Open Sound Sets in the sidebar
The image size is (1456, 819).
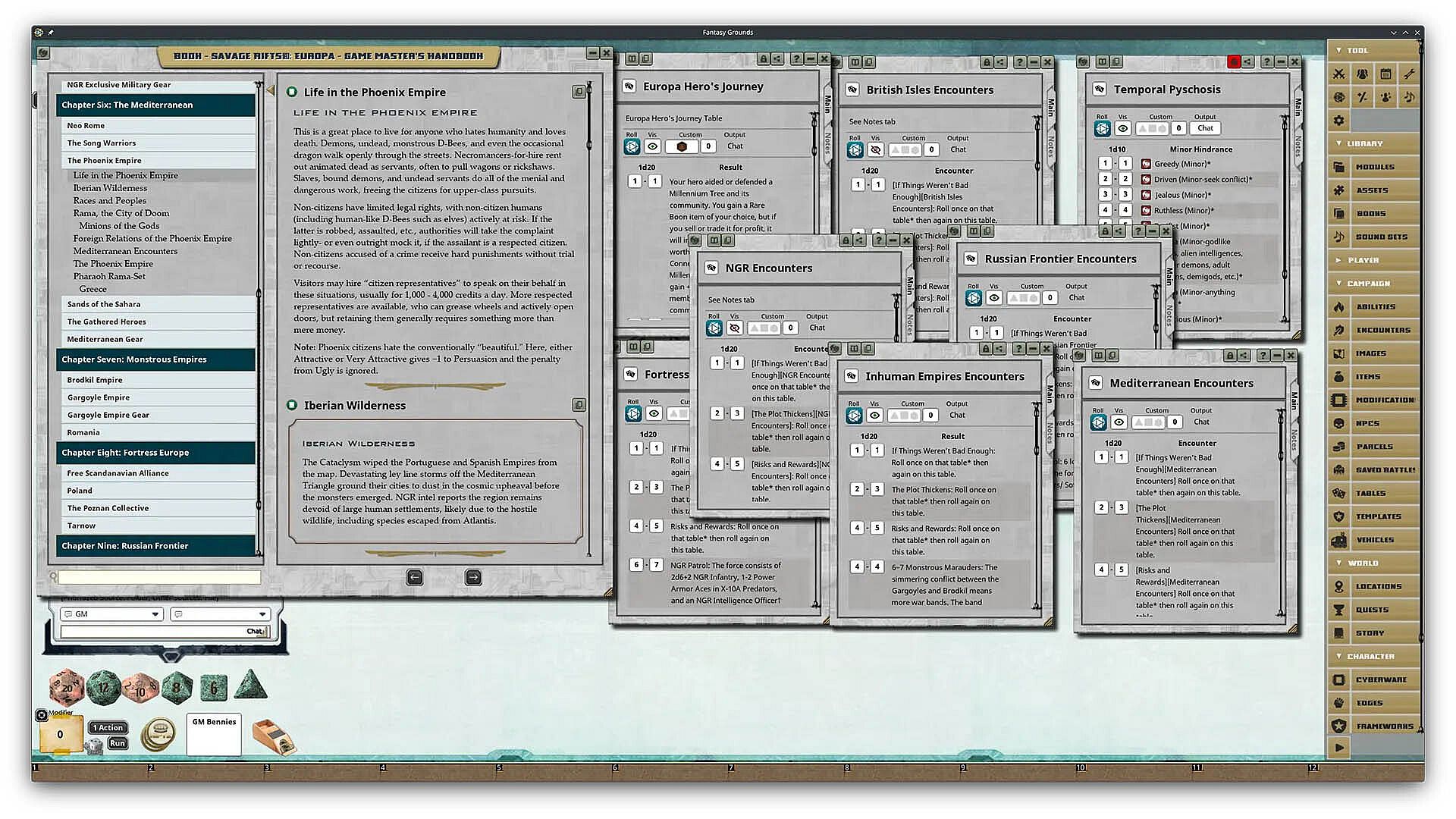click(1374, 237)
